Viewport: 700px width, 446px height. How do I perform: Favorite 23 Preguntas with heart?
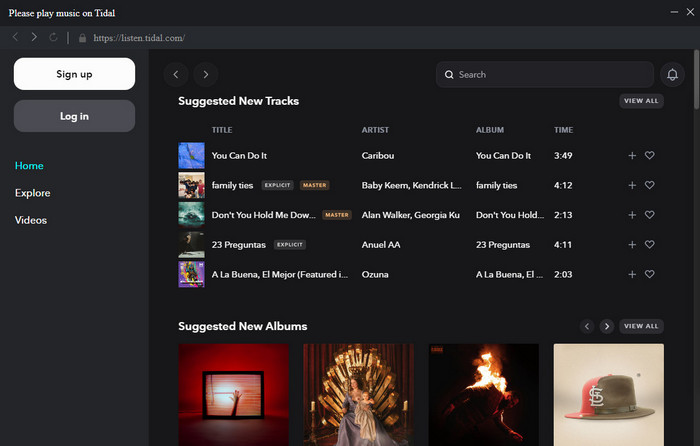click(x=650, y=244)
